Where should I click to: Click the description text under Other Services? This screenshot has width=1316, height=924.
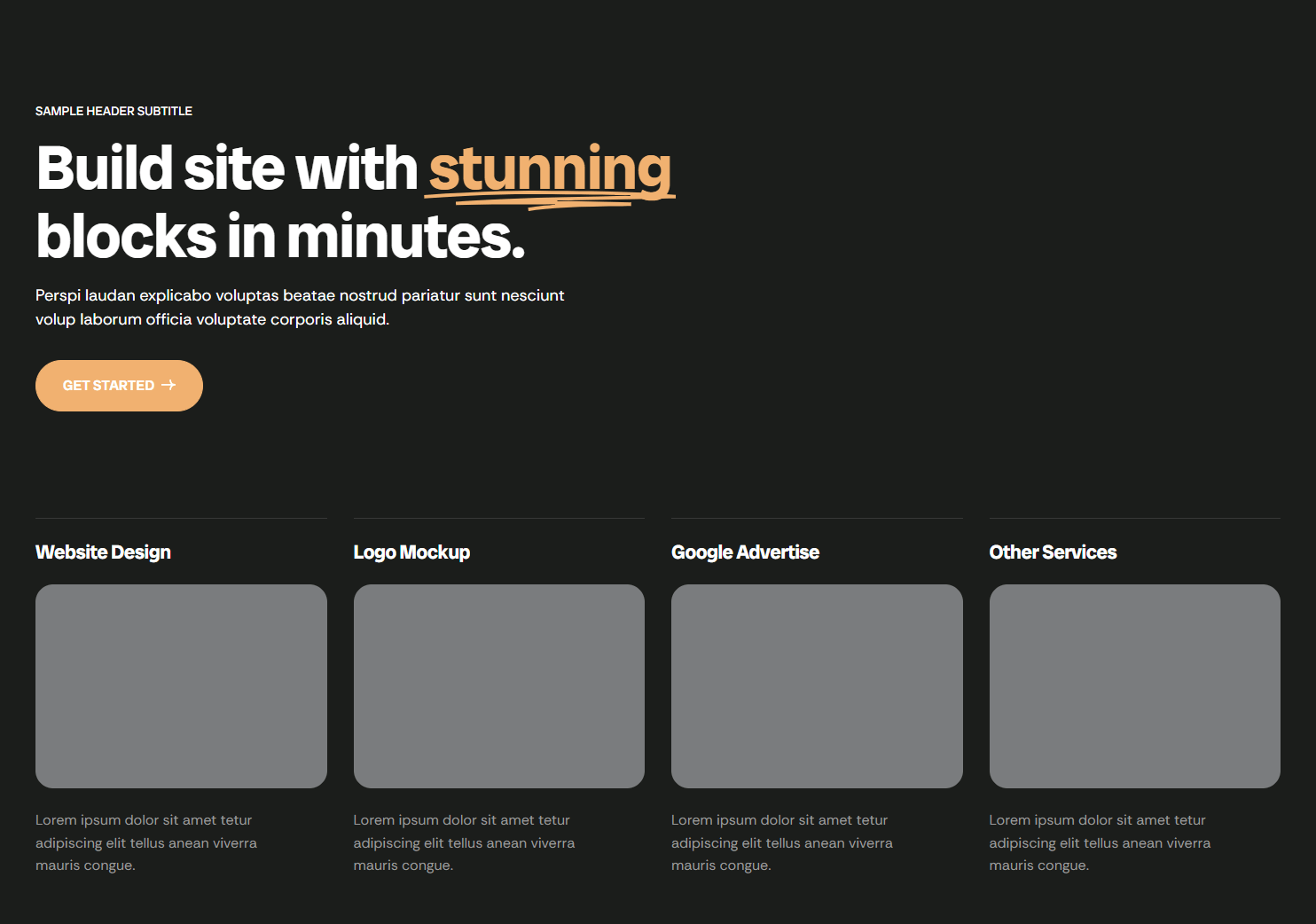1100,842
